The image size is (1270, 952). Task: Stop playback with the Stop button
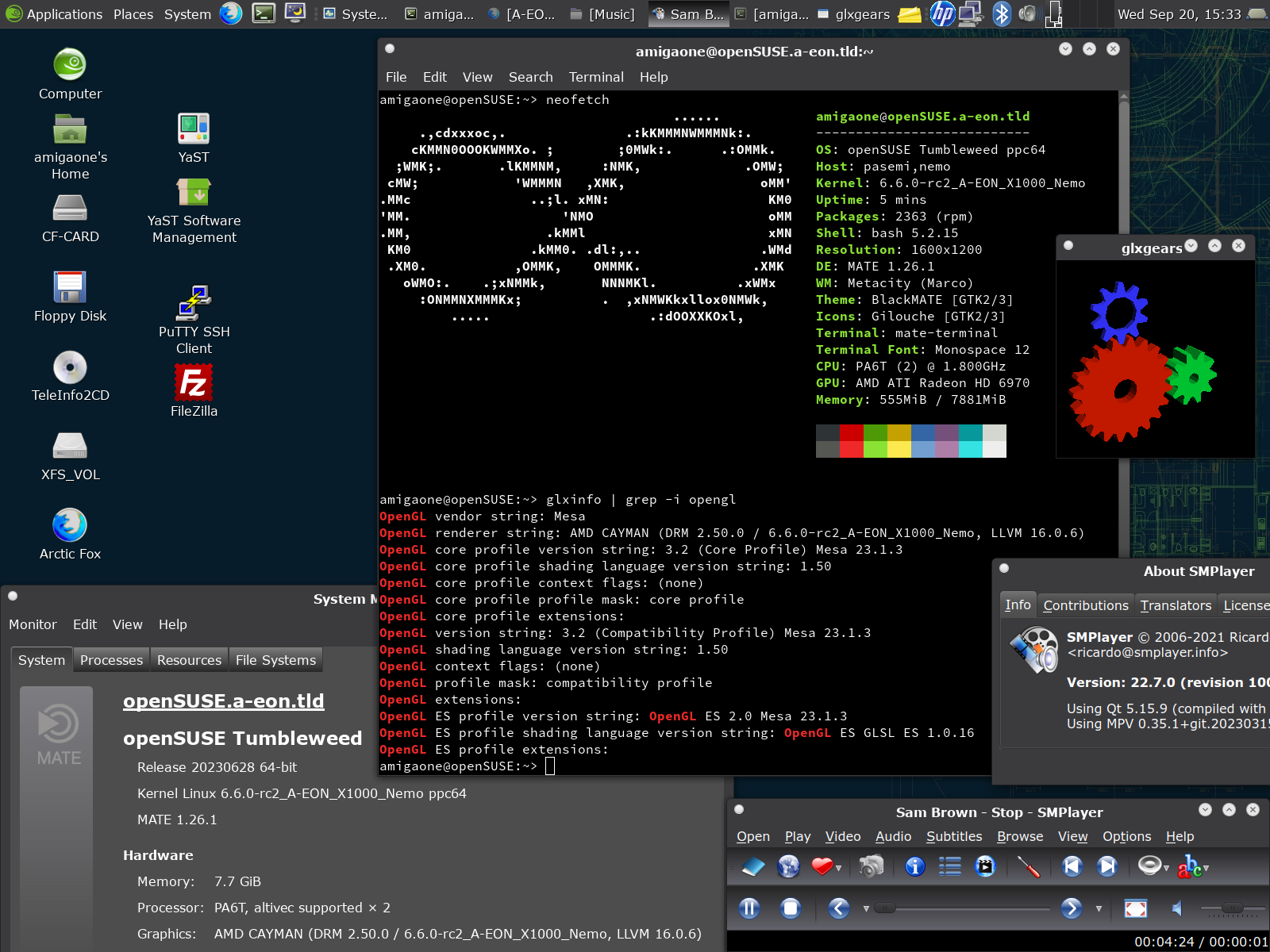pyautogui.click(x=790, y=908)
